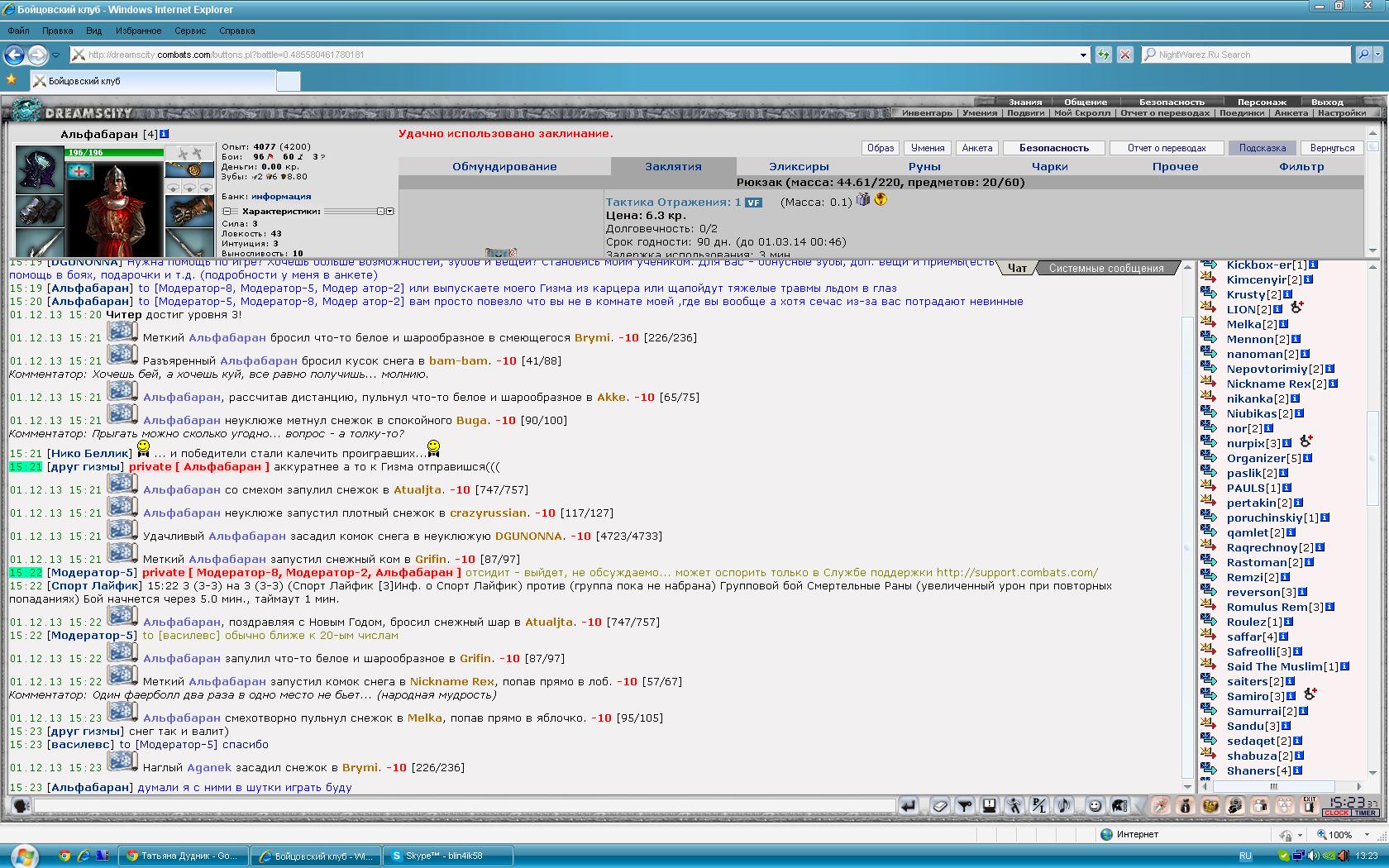The image size is (1389, 868).
Task: Click info icon next to Альфабаран [4]
Action: tap(165, 134)
